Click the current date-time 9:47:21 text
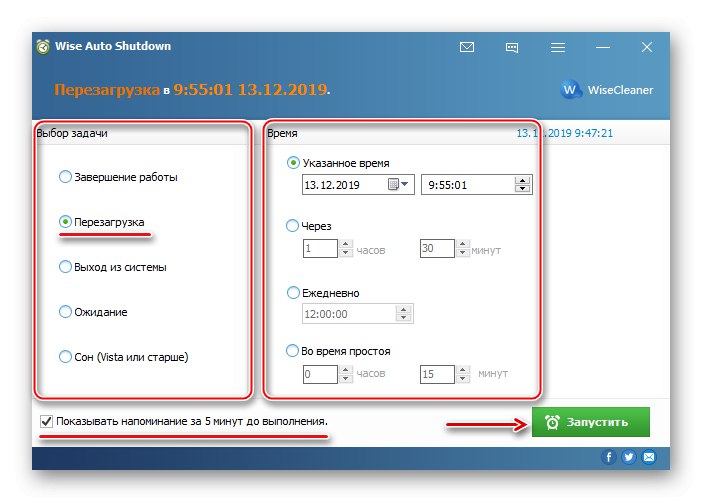 tap(565, 133)
